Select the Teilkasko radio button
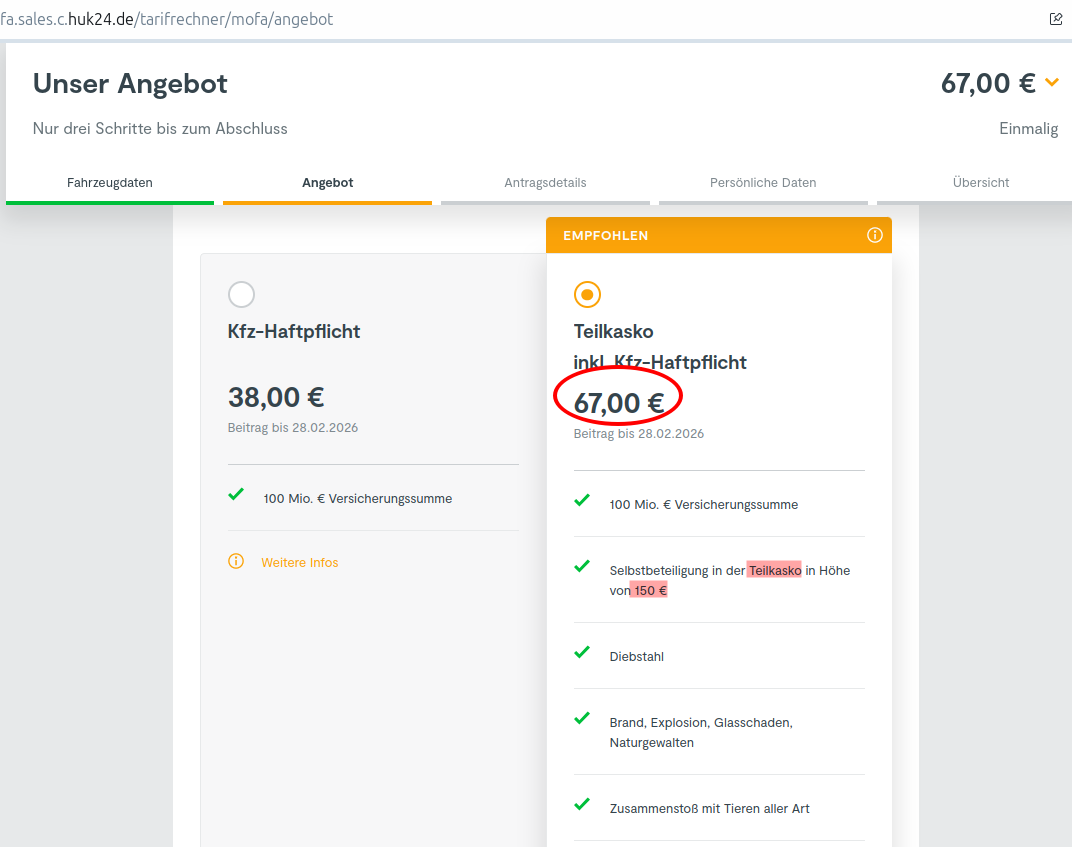 [x=587, y=294]
